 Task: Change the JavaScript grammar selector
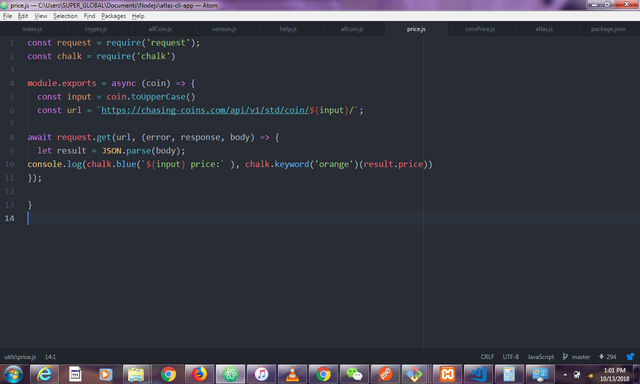click(x=540, y=357)
